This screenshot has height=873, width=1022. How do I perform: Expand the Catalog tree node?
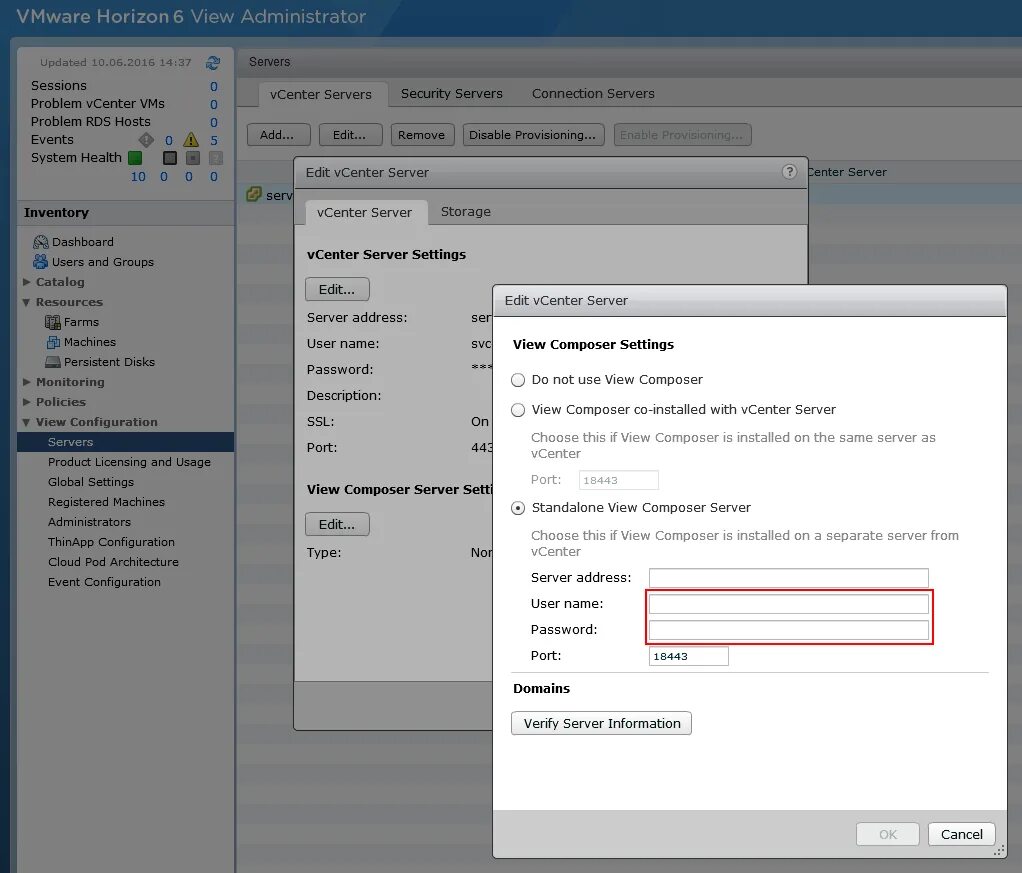click(x=27, y=282)
